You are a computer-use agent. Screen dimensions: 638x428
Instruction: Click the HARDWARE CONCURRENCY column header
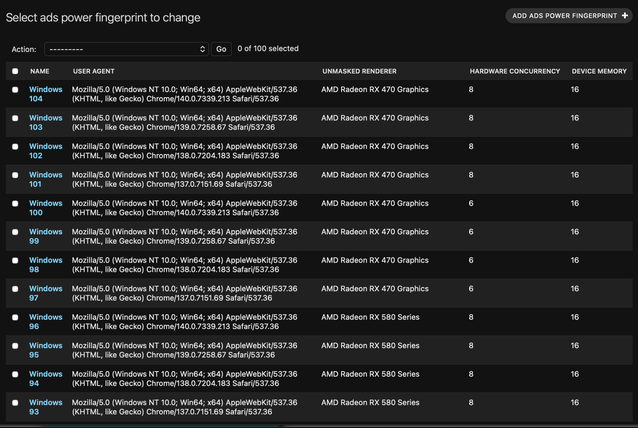[515, 71]
